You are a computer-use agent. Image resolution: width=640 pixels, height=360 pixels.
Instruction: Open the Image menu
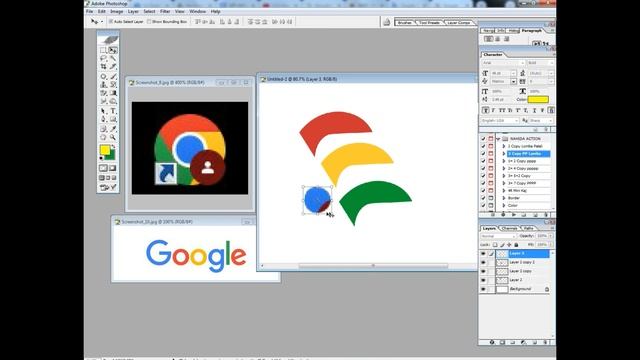coord(117,11)
